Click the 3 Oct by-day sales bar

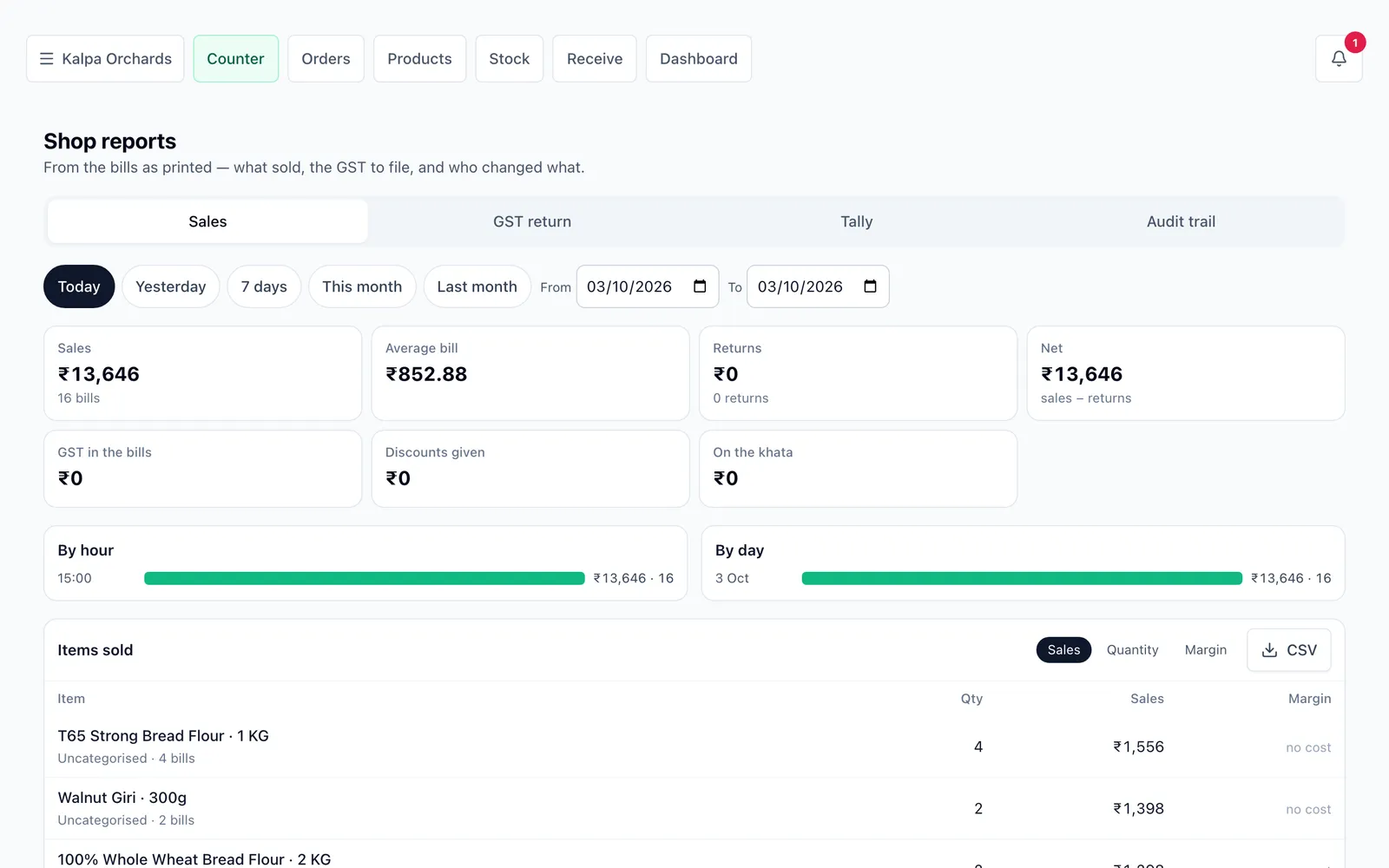pyautogui.click(x=1022, y=578)
